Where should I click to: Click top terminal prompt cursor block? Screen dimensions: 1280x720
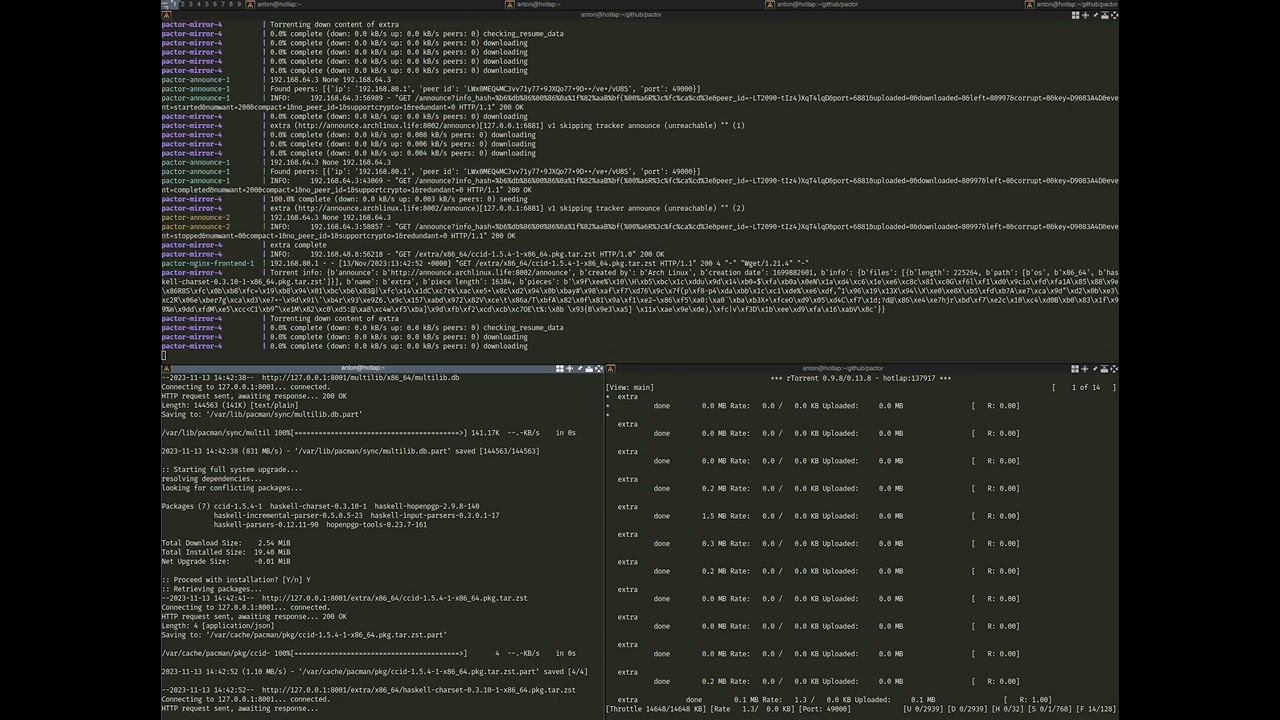[164, 355]
